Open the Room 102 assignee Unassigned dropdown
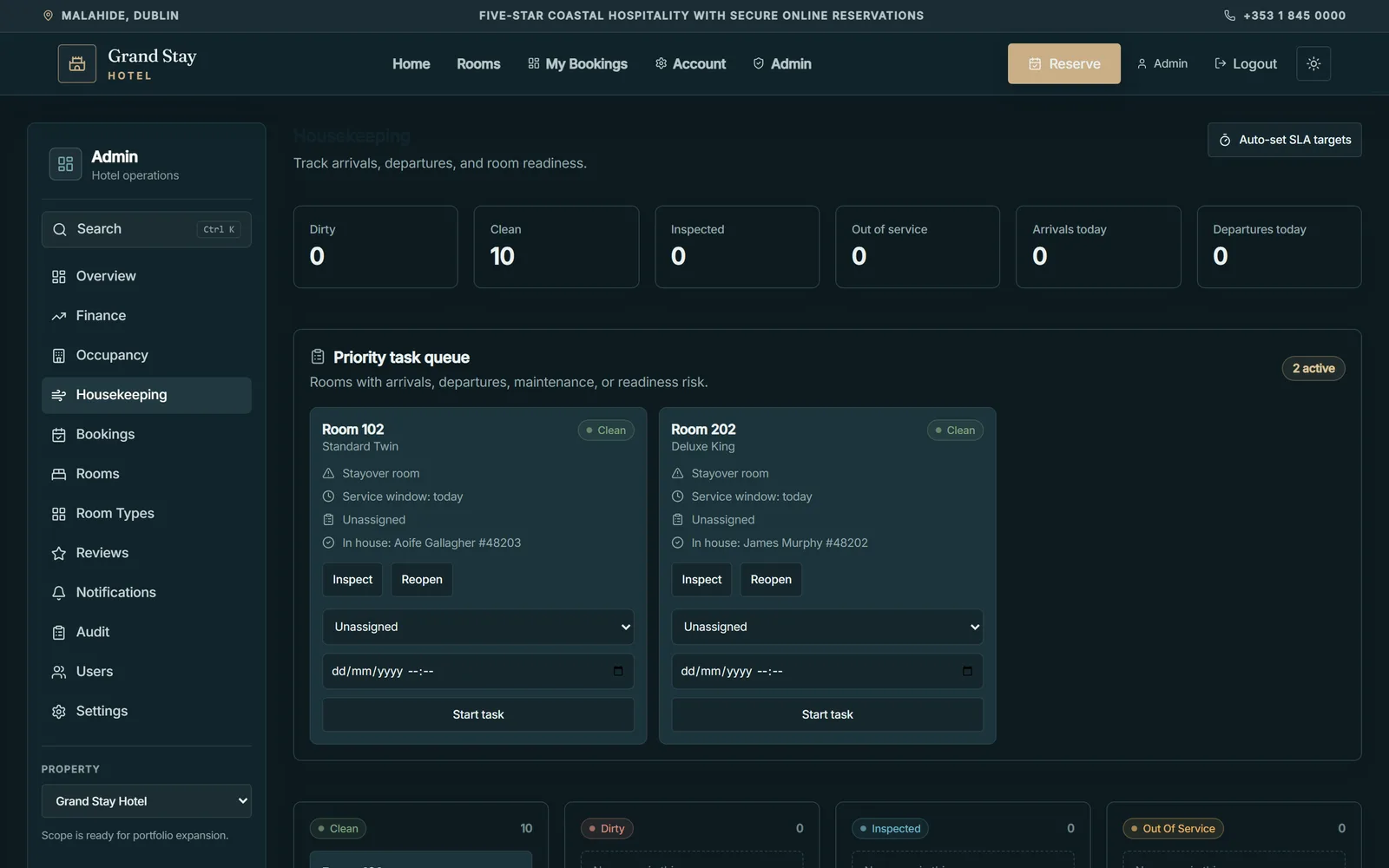 pos(478,627)
